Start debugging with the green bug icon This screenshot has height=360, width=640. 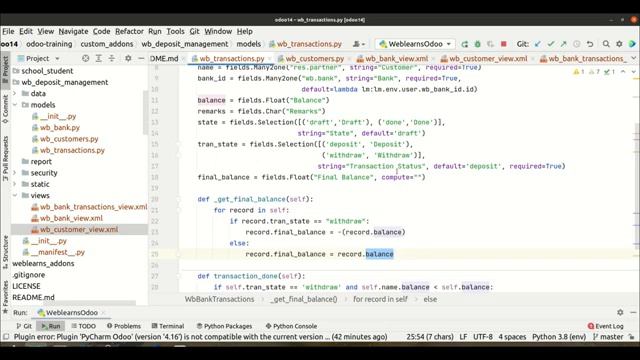click(x=478, y=44)
